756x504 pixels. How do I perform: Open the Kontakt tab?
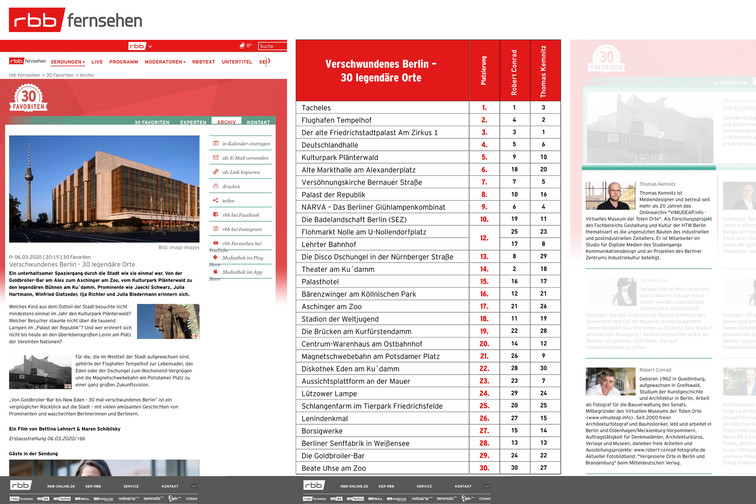258,121
